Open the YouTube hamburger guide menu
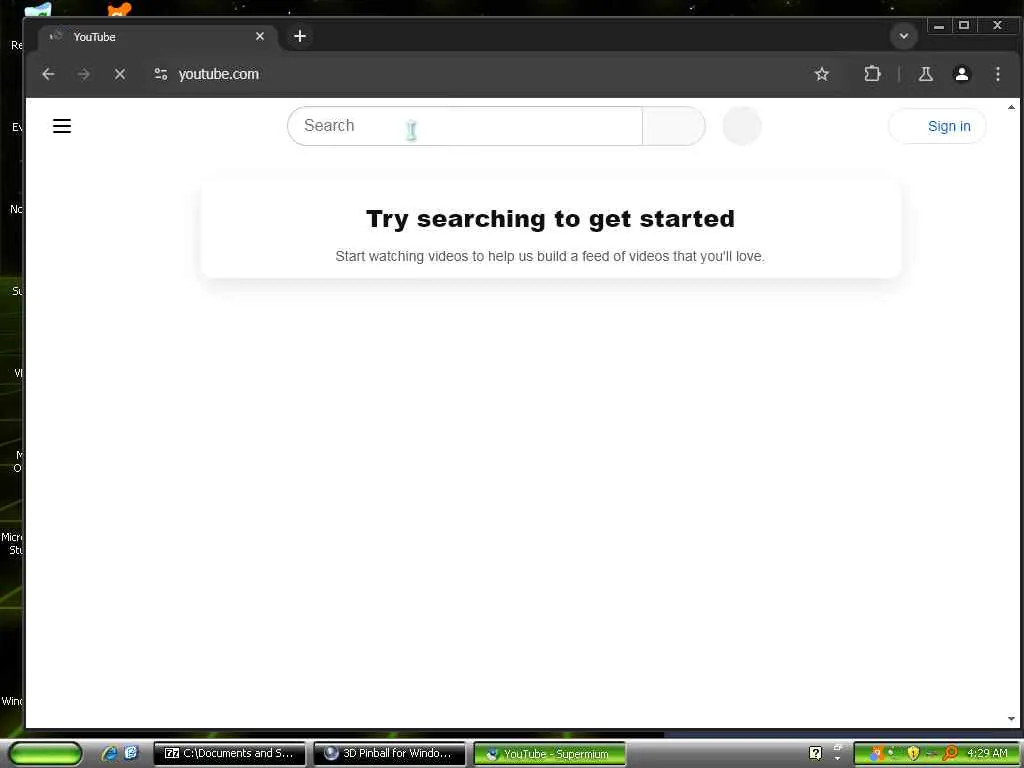Viewport: 1024px width, 768px height. coord(62,126)
